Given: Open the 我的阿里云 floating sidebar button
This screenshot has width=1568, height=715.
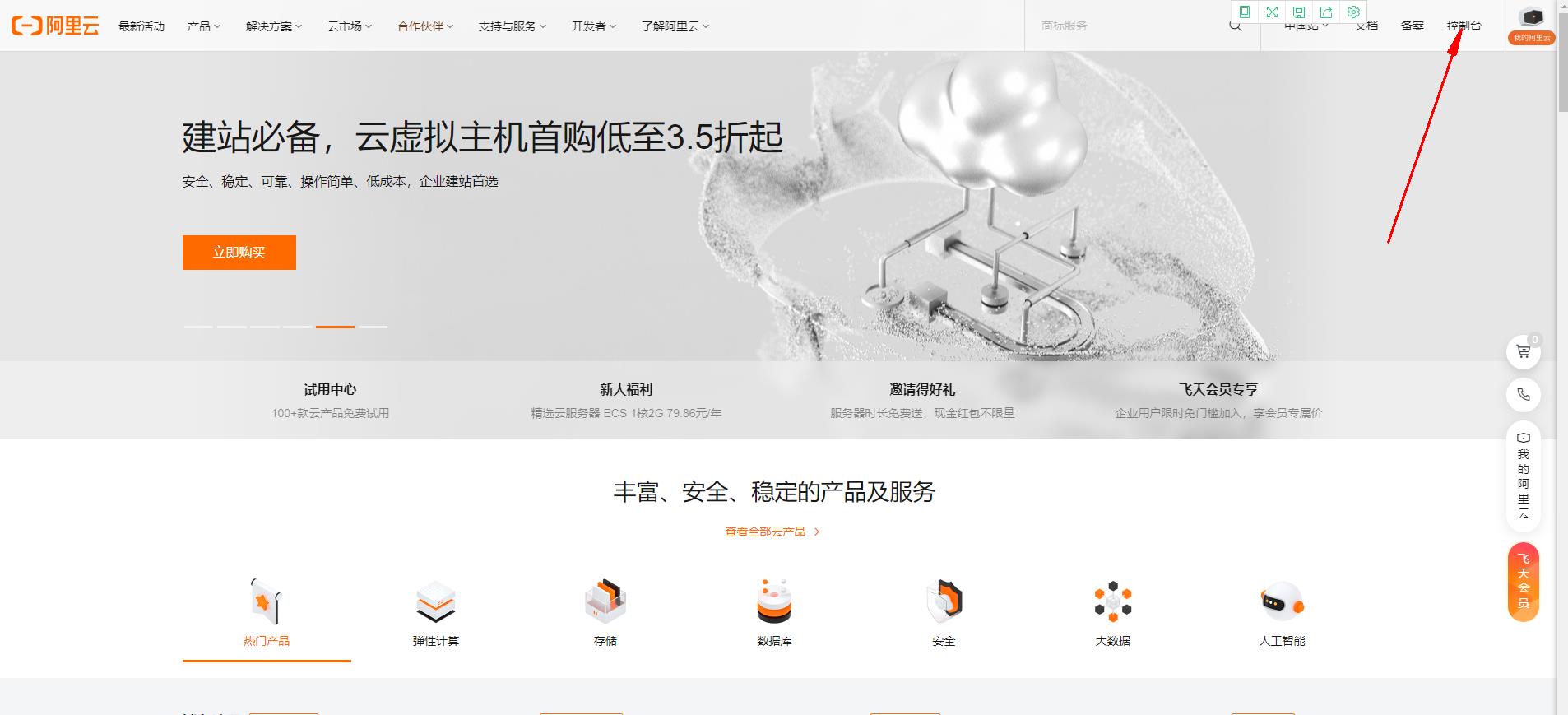Looking at the screenshot, I should tap(1524, 476).
